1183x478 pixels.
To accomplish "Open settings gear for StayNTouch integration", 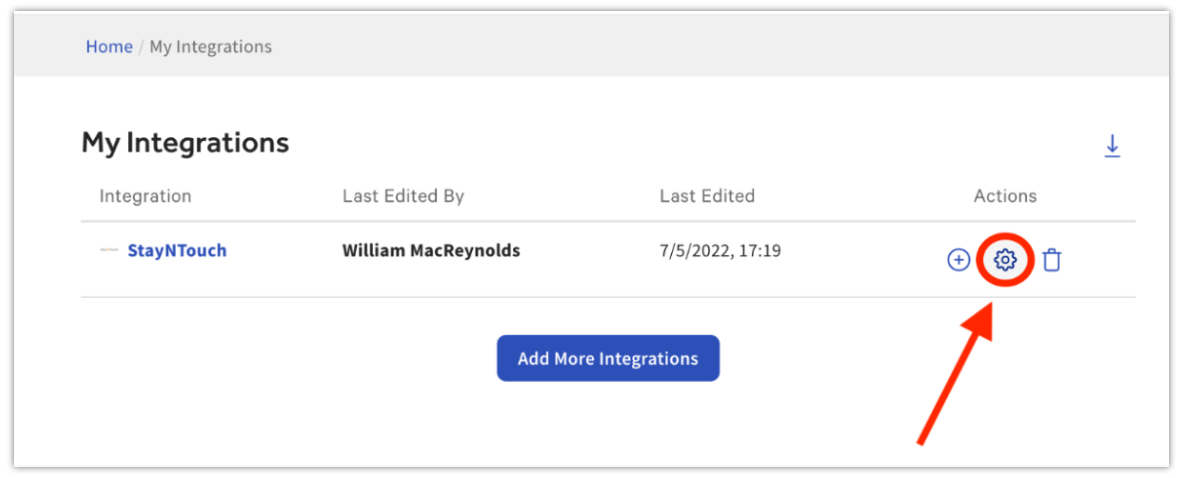I will [1005, 261].
